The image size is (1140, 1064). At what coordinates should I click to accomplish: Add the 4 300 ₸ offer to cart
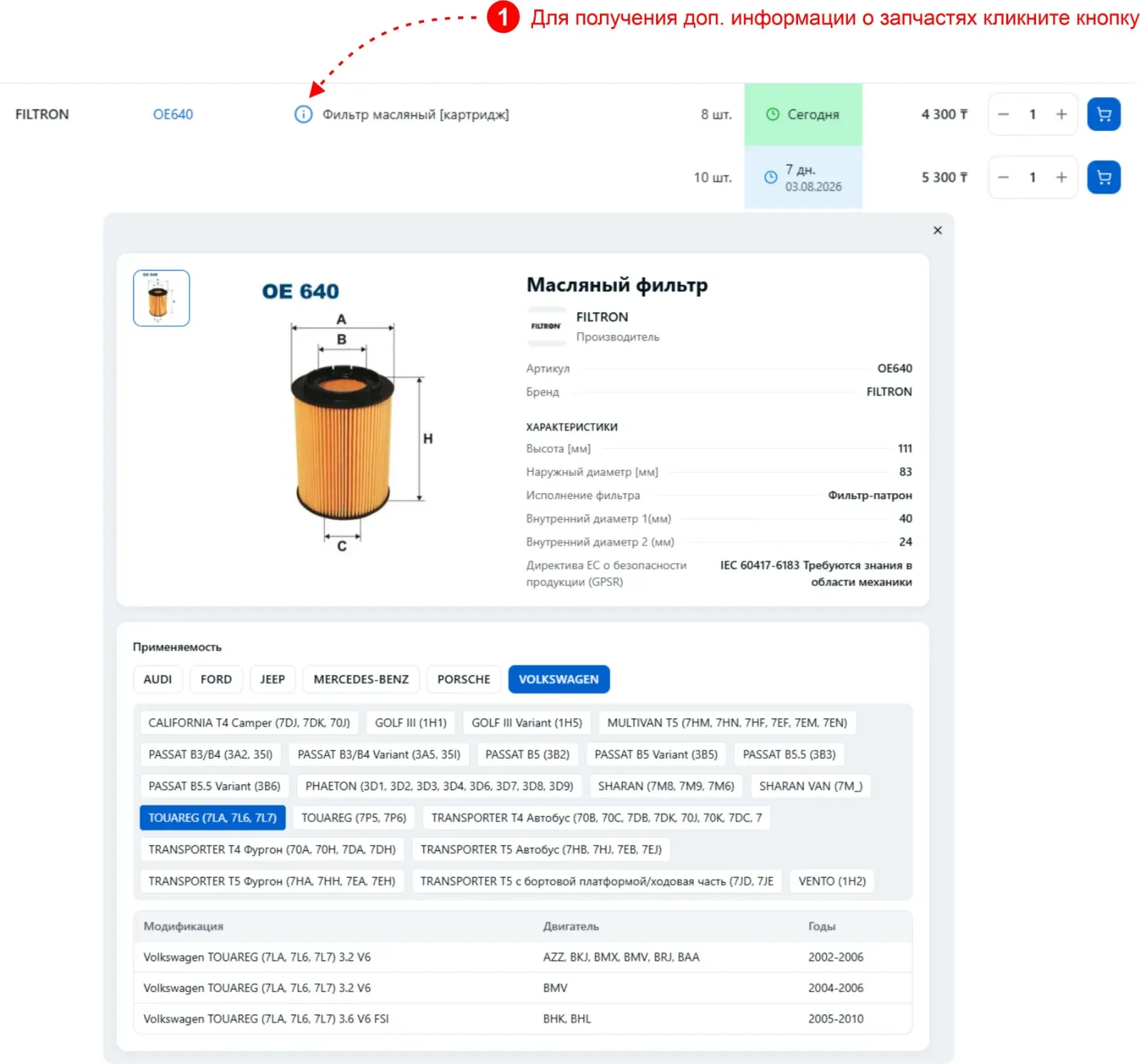coord(1104,114)
